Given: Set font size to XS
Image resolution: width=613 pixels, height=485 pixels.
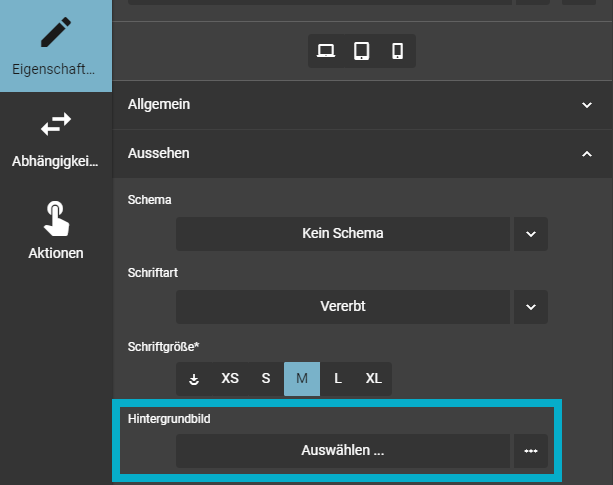Looking at the screenshot, I should coord(230,379).
